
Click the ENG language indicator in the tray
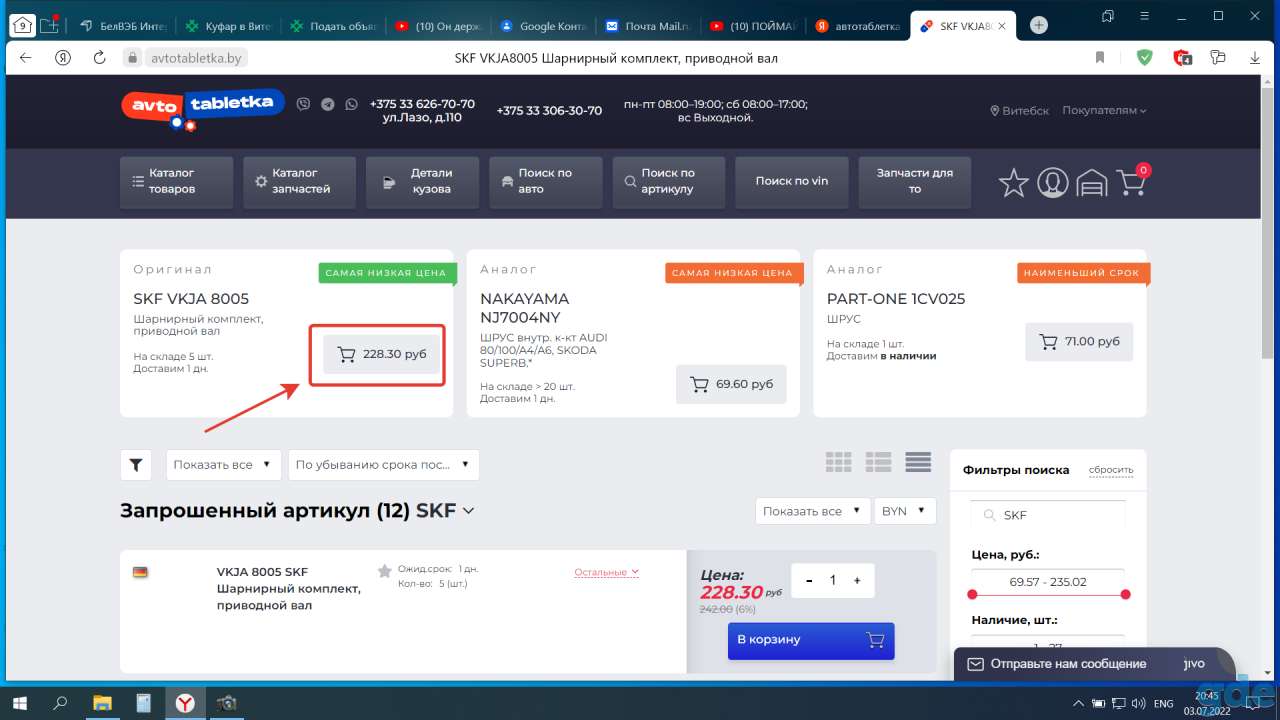pyautogui.click(x=1163, y=704)
